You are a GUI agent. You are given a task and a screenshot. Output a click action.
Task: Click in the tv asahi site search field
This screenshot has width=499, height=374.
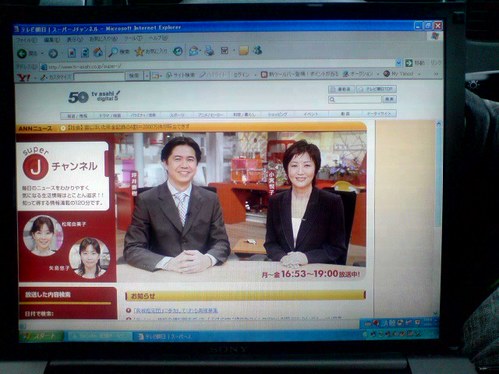pos(355,100)
